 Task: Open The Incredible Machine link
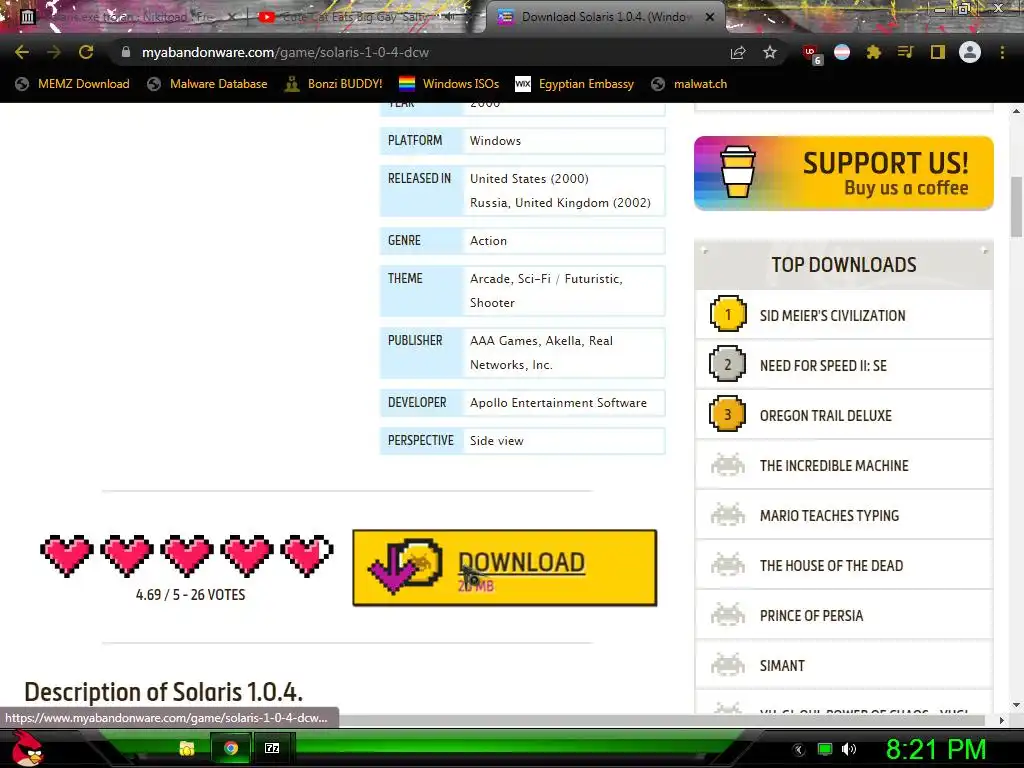[834, 466]
